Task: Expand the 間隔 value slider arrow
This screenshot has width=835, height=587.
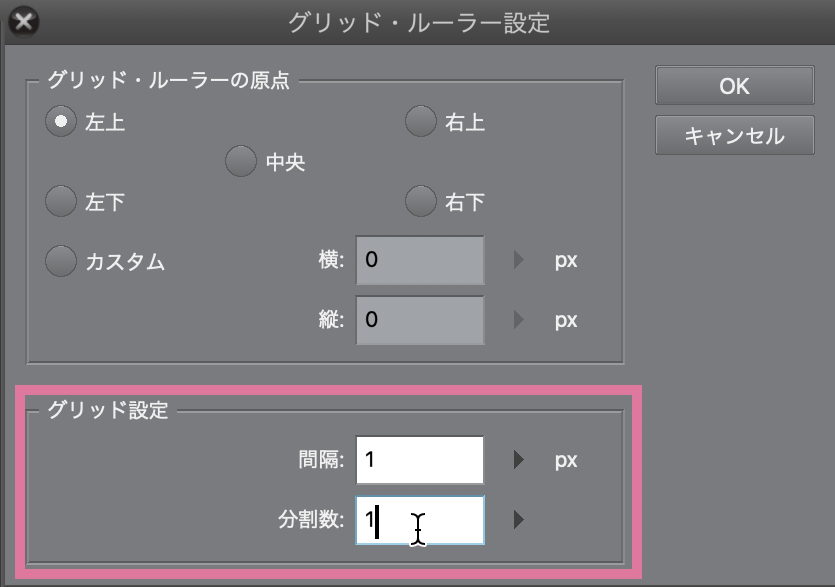Action: 519,460
